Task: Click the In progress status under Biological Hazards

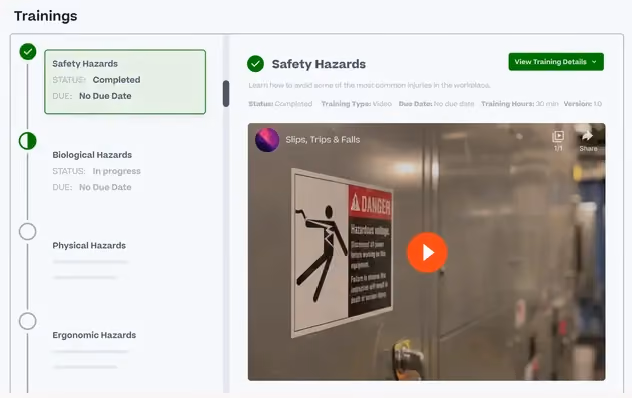Action: [x=116, y=171]
